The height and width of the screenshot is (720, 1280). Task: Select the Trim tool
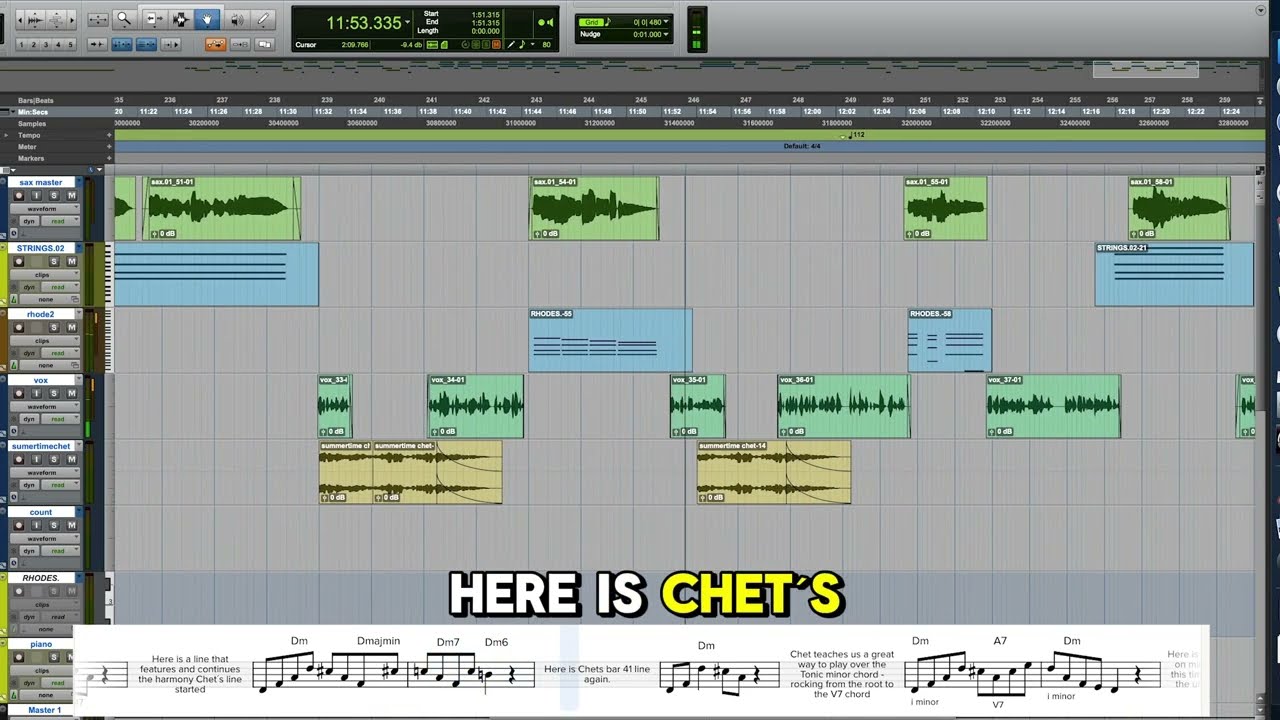(153, 19)
